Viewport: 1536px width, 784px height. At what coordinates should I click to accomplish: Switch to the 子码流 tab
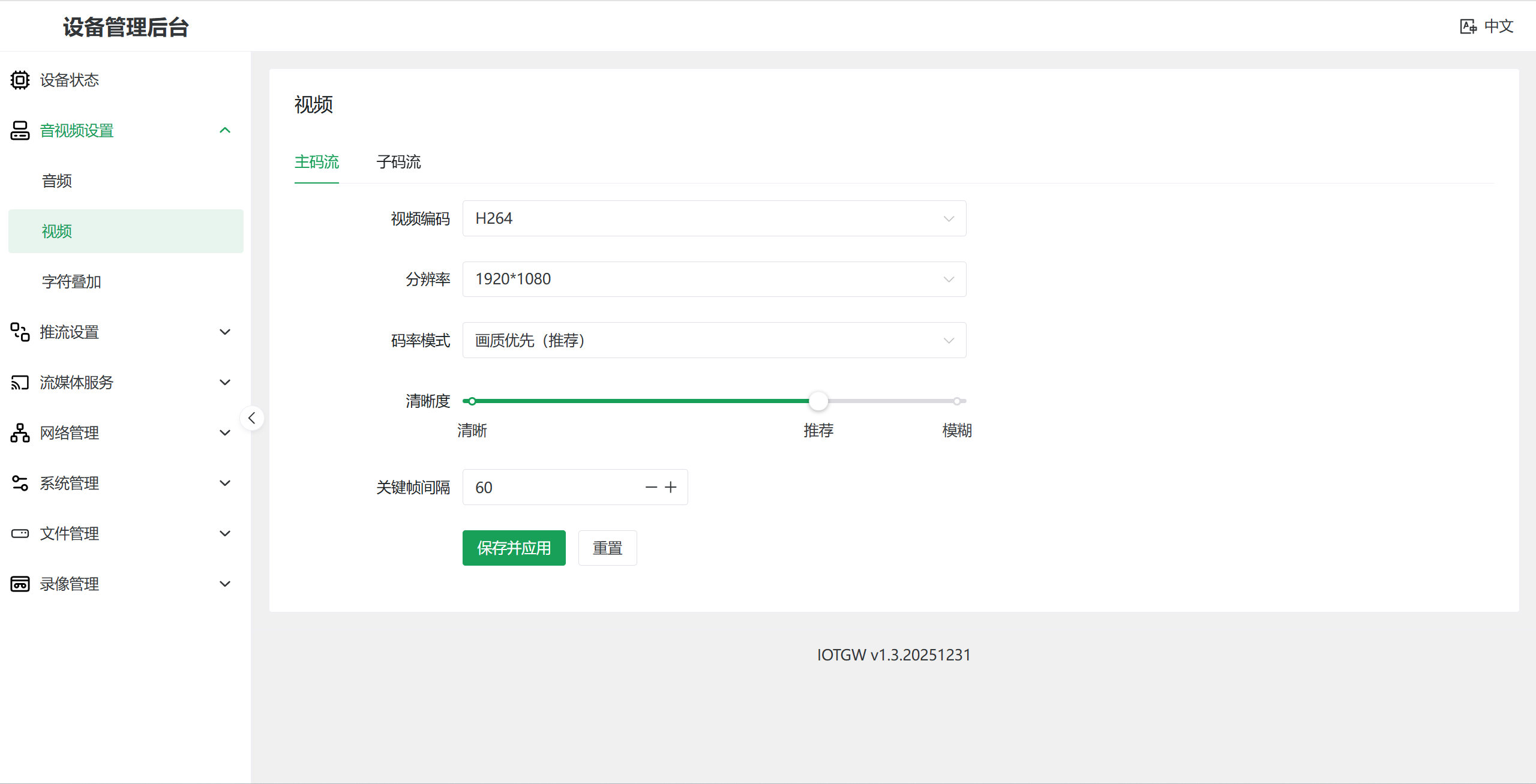tap(398, 162)
